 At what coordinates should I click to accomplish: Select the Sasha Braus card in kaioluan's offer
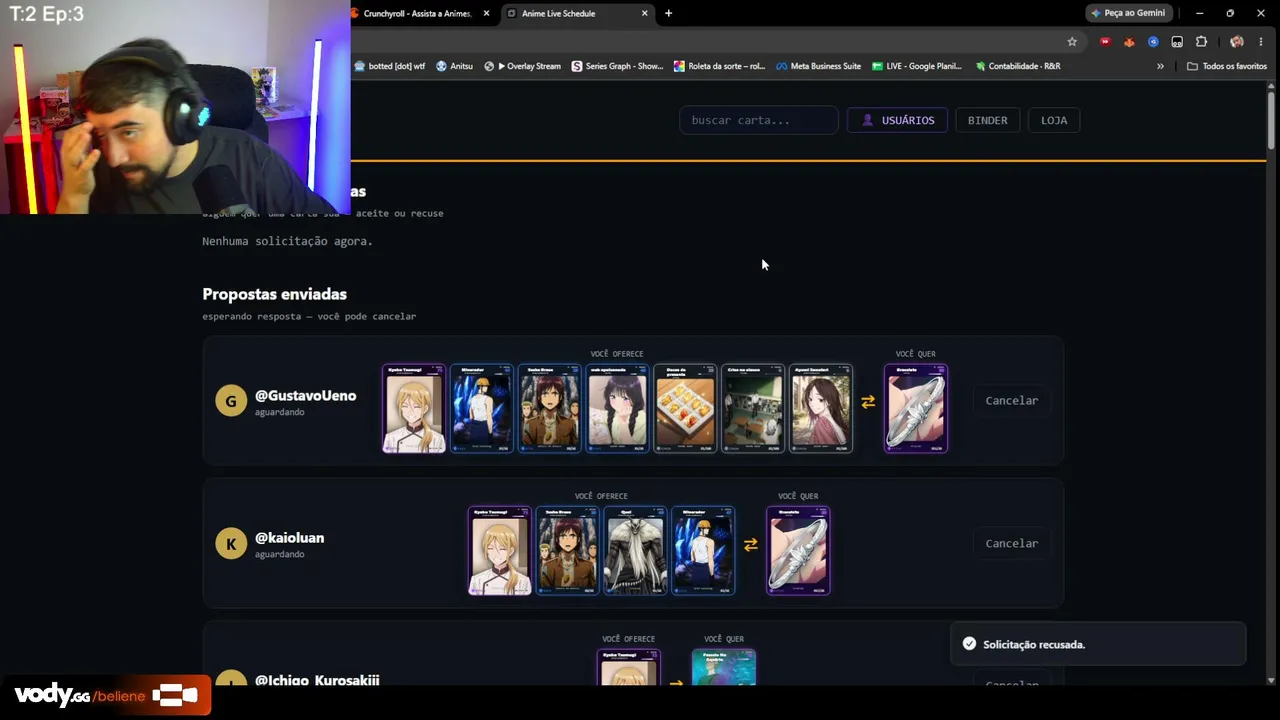pyautogui.click(x=568, y=551)
